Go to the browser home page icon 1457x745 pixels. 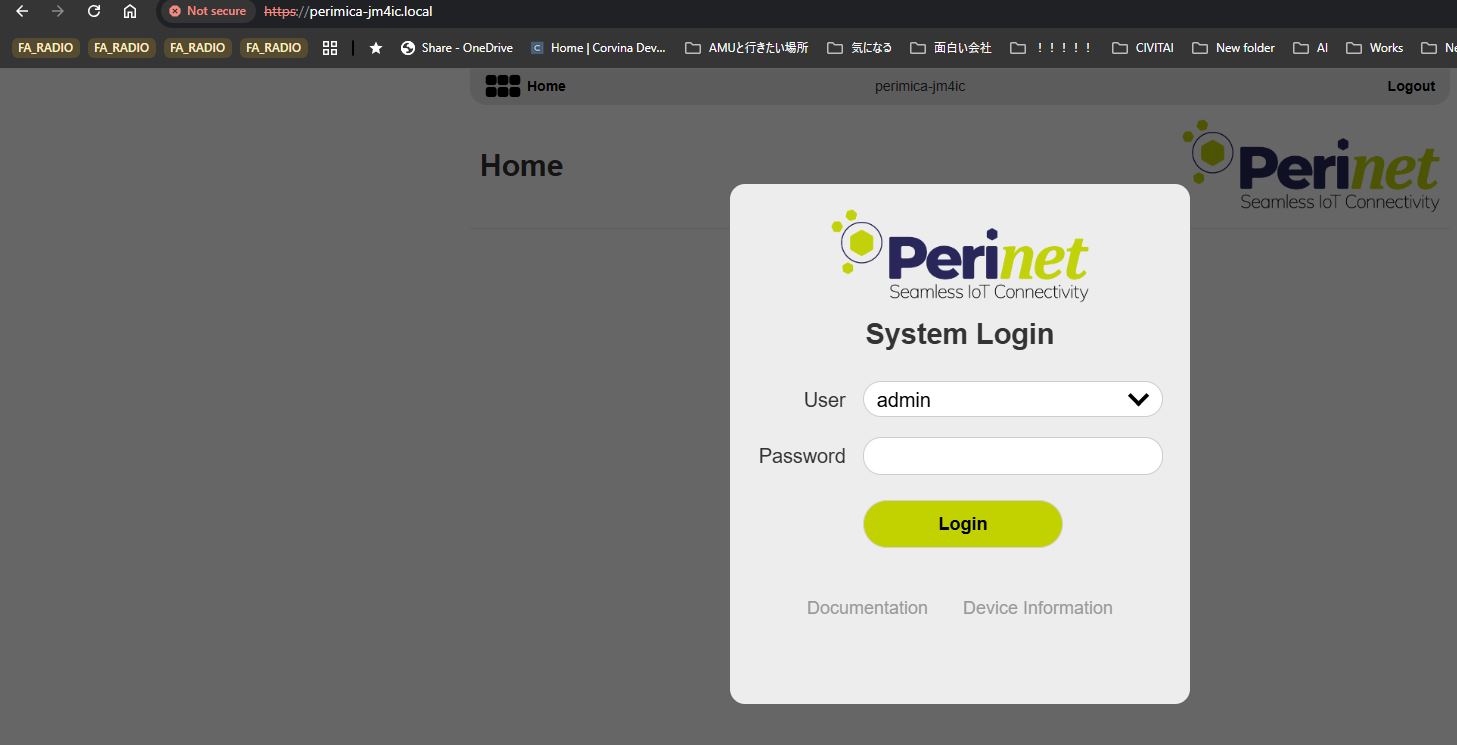130,11
